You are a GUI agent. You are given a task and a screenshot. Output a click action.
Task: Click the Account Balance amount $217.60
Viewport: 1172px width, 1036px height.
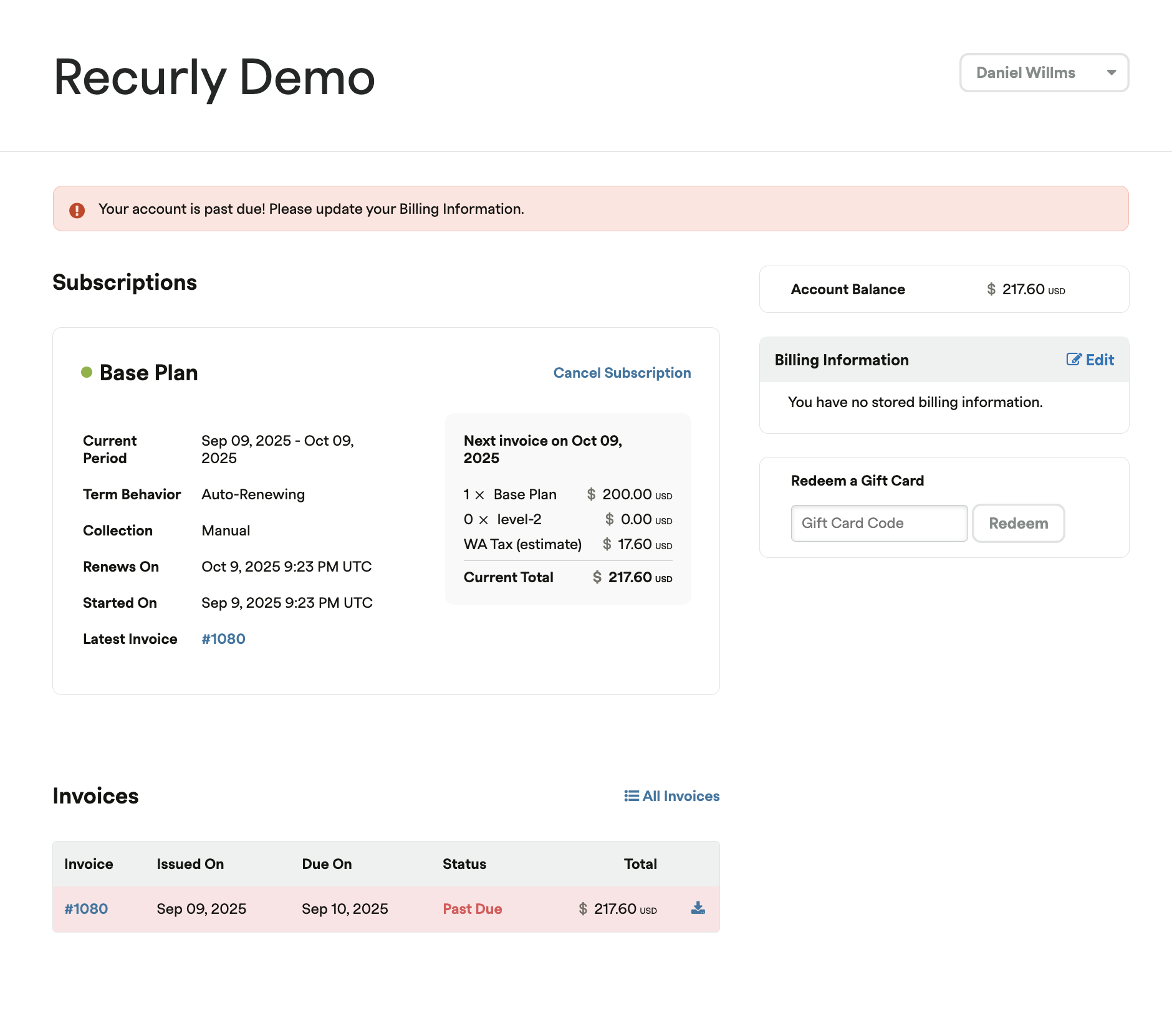1026,289
